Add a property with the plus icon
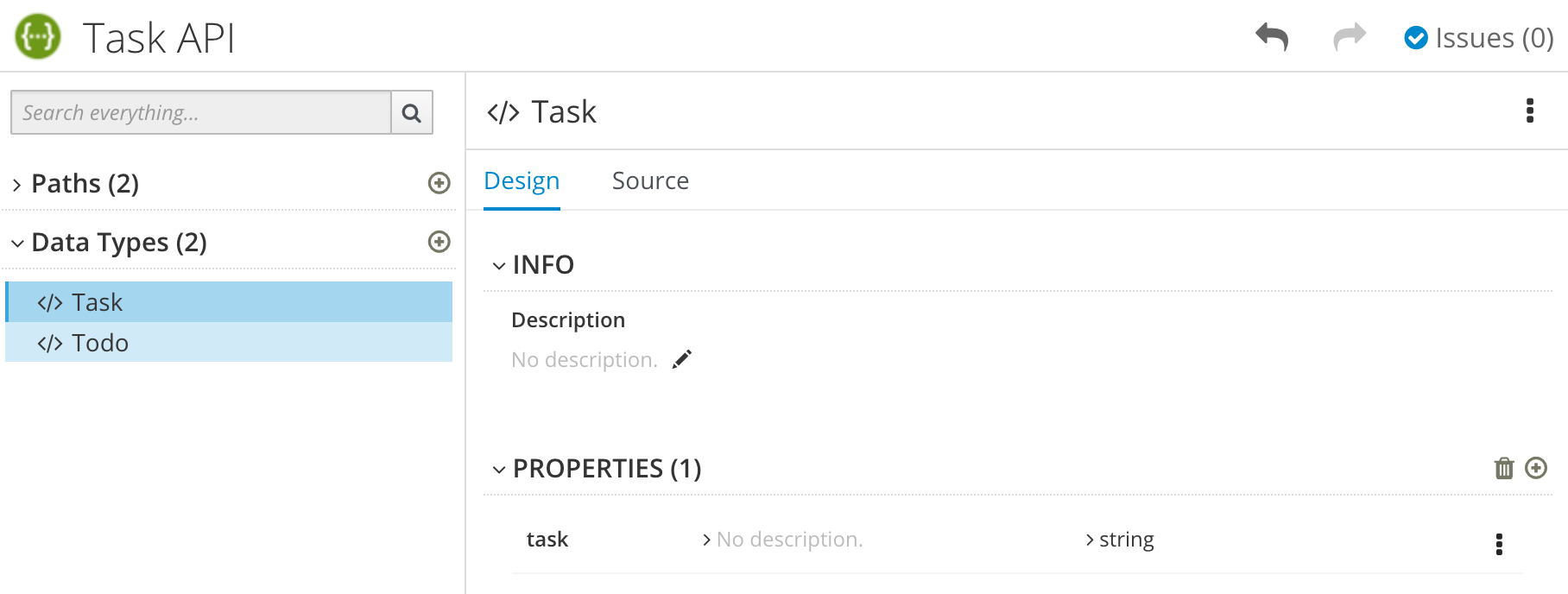 1537,468
